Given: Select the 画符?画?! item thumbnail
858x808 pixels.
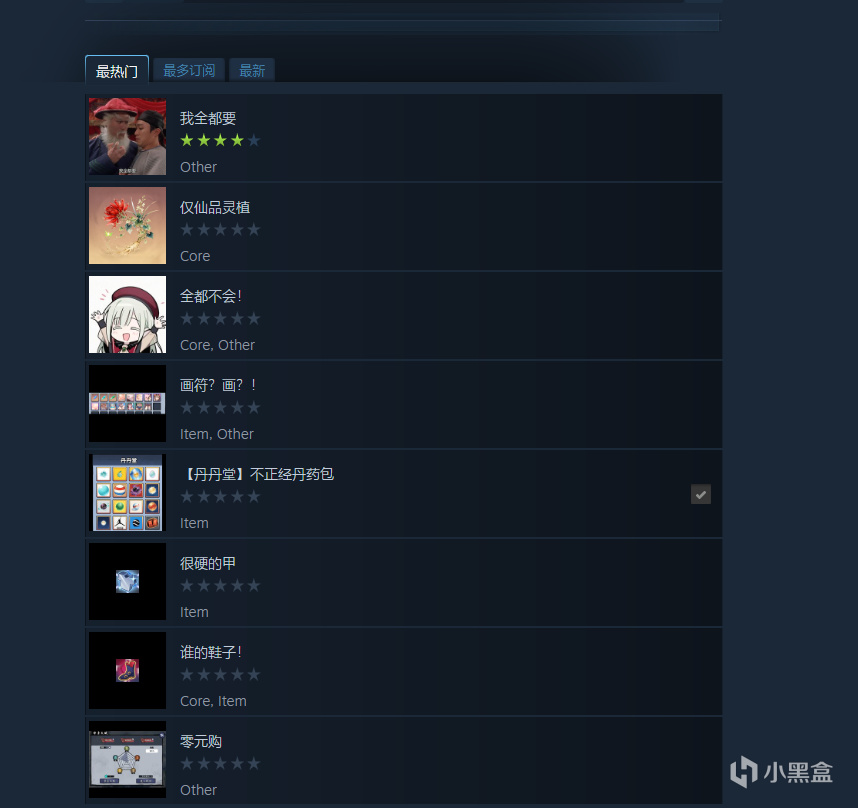Looking at the screenshot, I should [127, 404].
